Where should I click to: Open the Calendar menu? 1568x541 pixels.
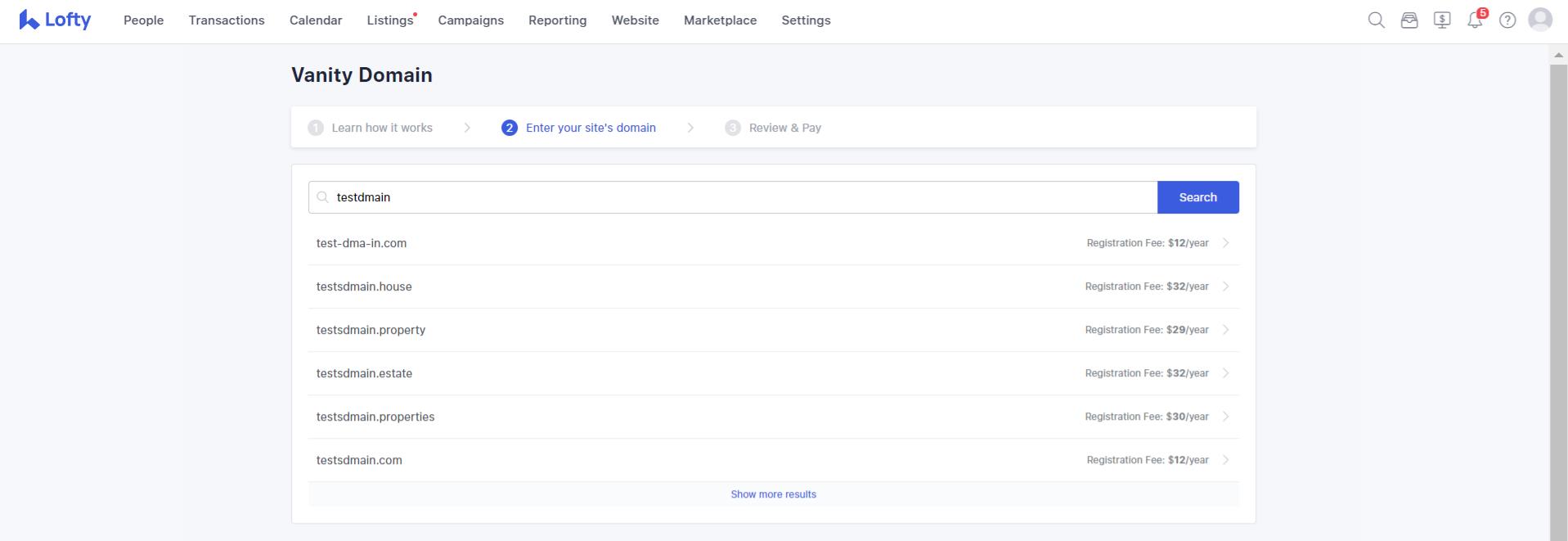[316, 20]
